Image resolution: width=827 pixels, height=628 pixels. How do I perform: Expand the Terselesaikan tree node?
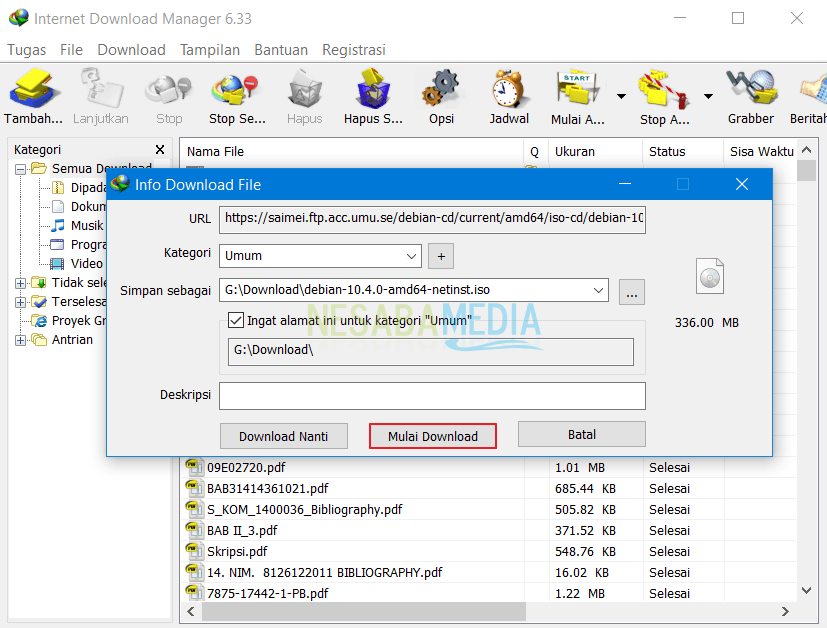pos(21,302)
